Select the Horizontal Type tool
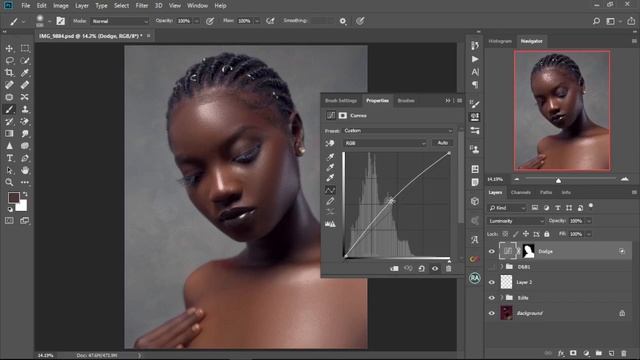Viewport: 640px width, 360px height. [9, 158]
